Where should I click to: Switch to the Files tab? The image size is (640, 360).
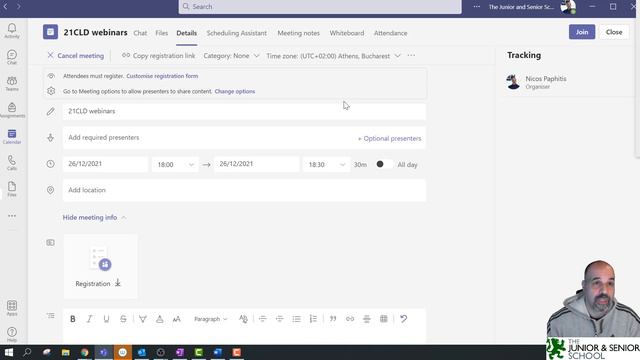point(162,33)
